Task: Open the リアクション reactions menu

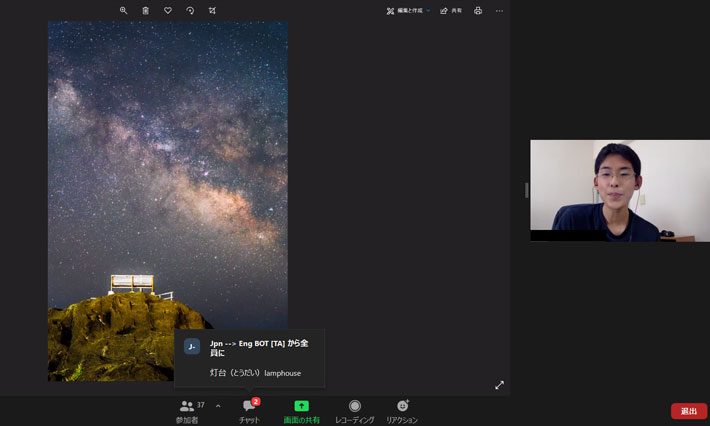Action: tap(402, 411)
